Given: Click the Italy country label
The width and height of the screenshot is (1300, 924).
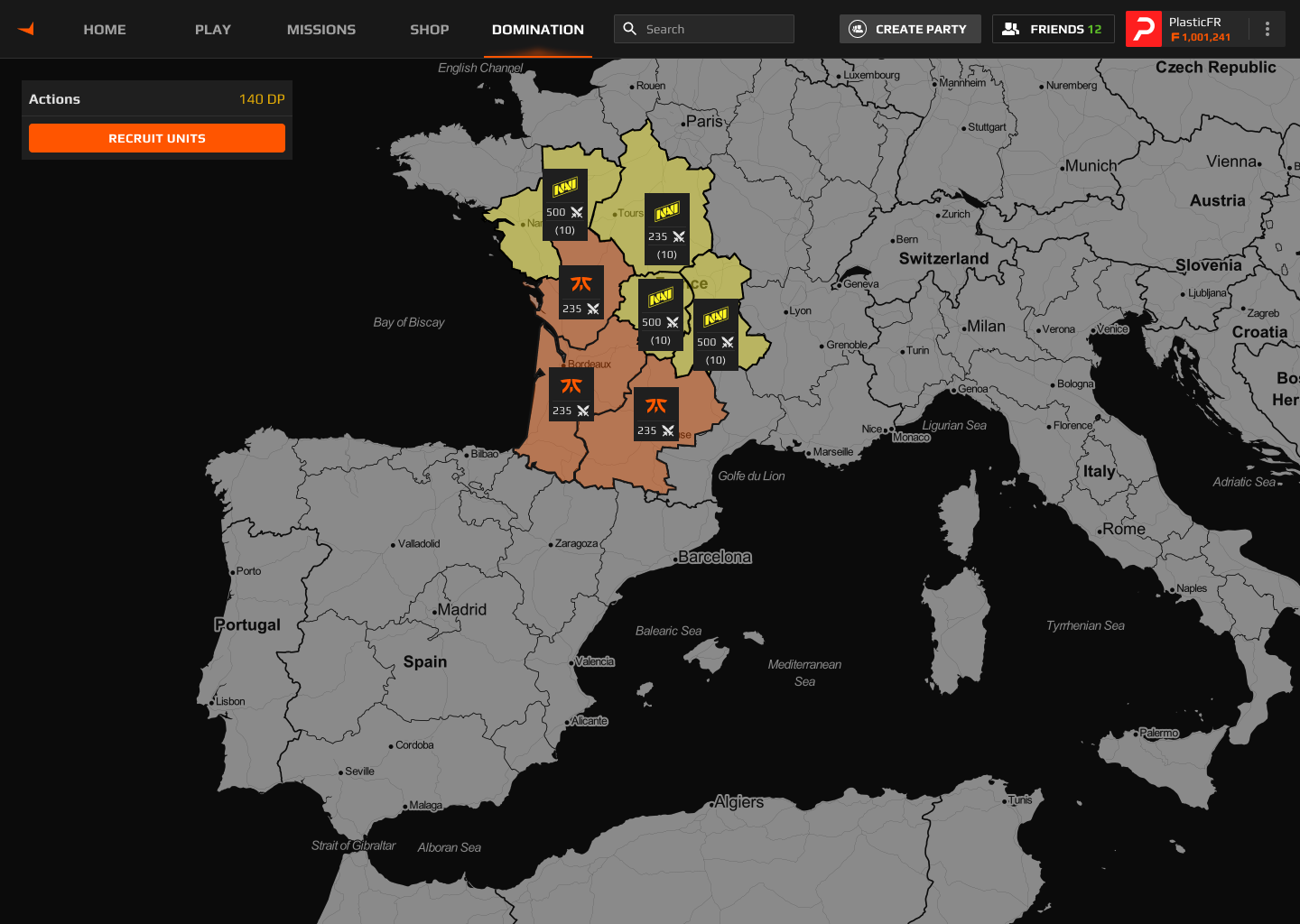Looking at the screenshot, I should (x=1099, y=471).
